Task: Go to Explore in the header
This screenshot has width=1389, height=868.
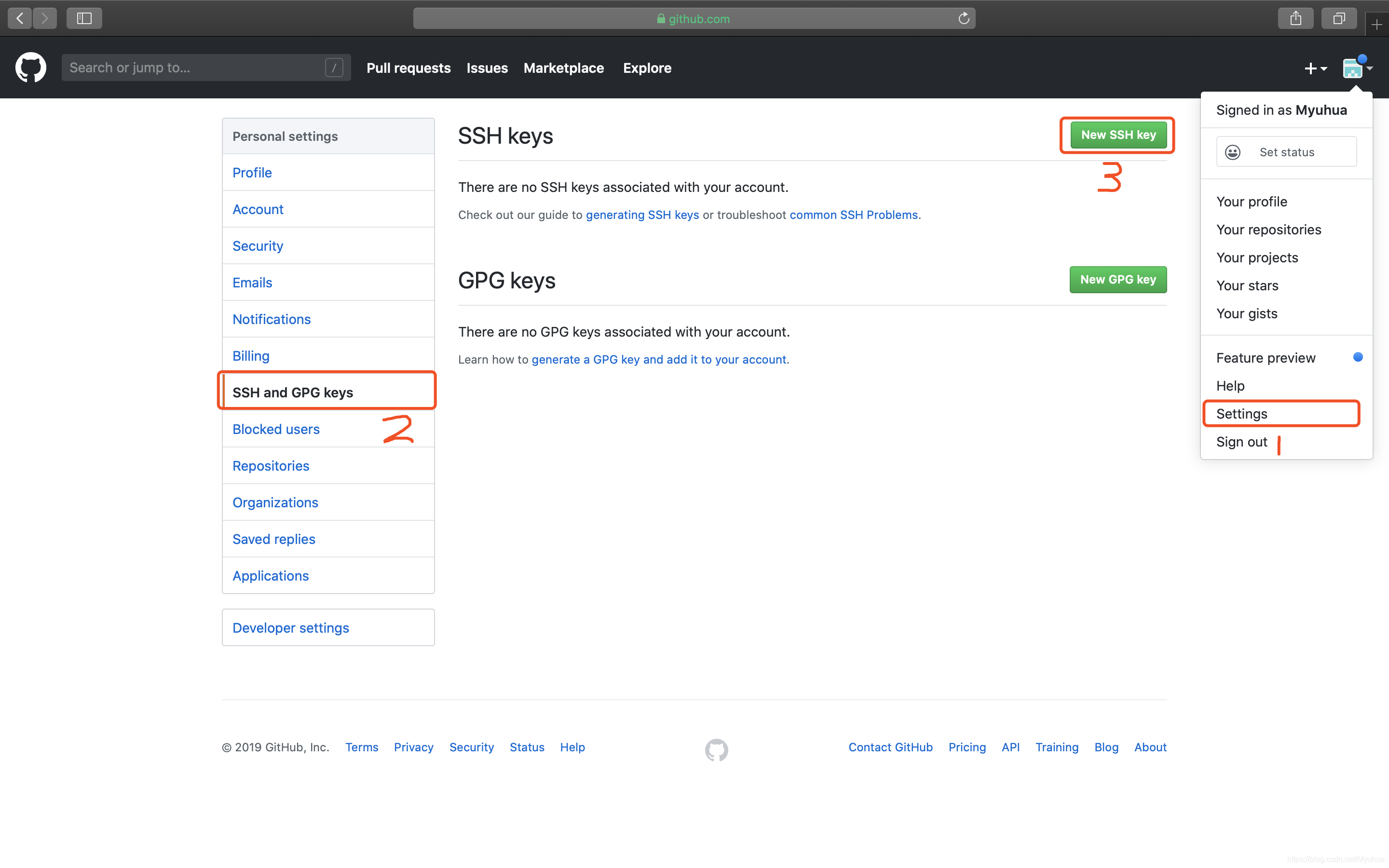Action: point(647,68)
